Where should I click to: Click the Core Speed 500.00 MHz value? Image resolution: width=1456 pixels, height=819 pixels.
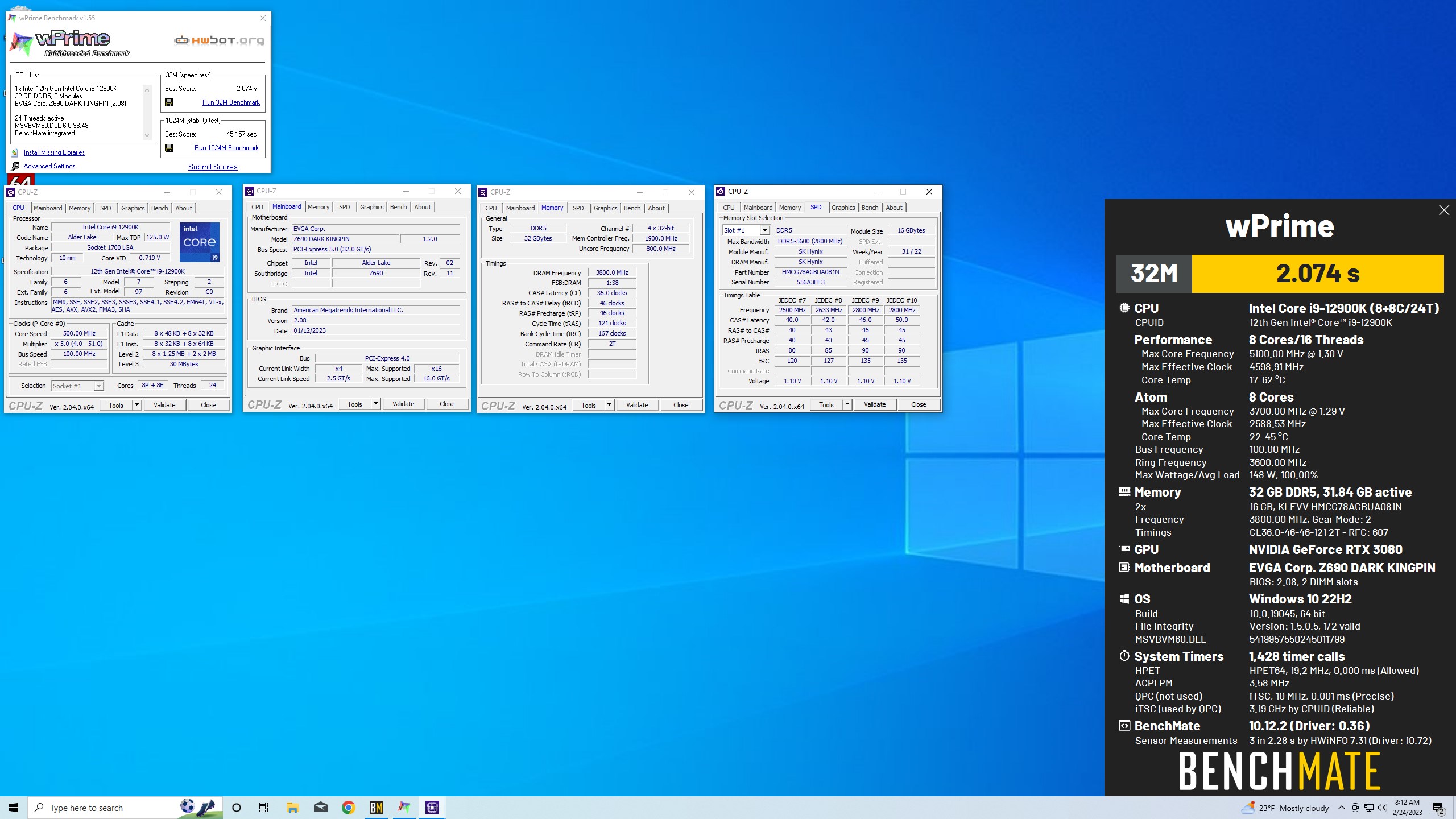(x=79, y=333)
